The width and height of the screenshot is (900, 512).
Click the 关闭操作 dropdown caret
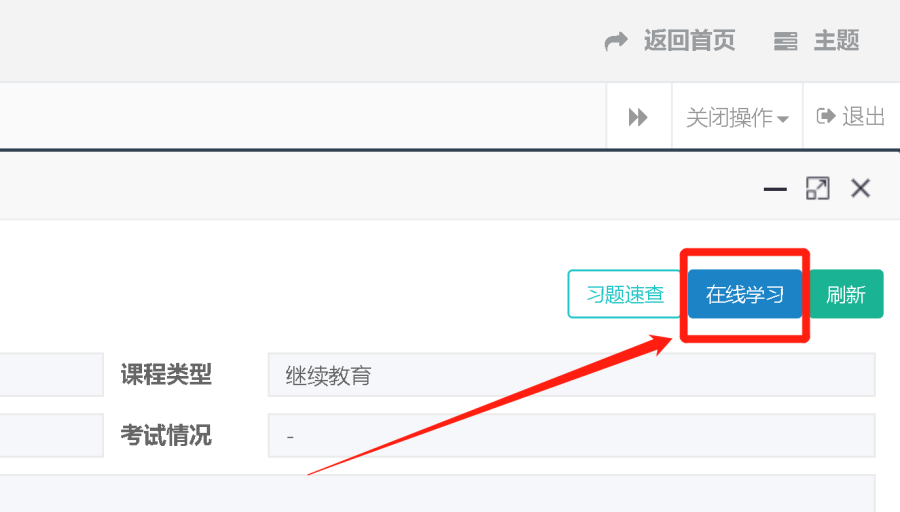click(783, 119)
